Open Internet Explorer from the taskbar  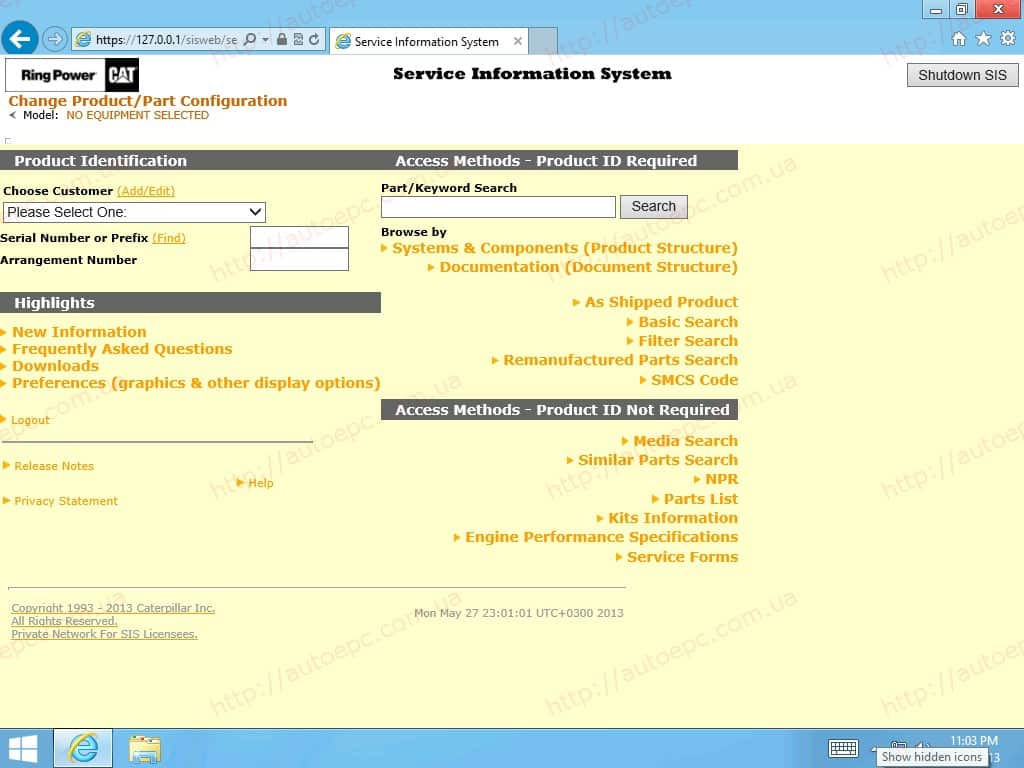82,747
